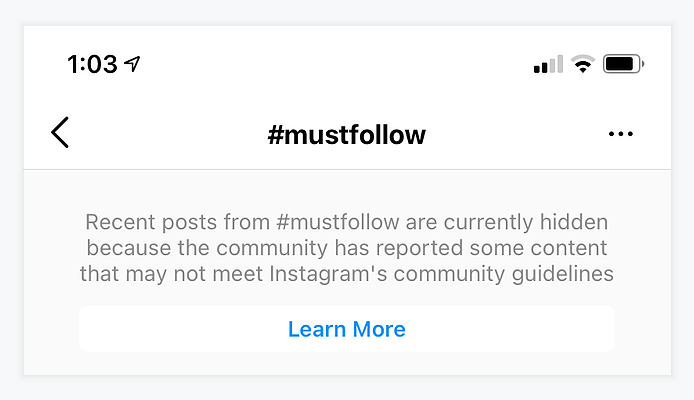Click the "community guidelines" phrase
The width and height of the screenshot is (694, 400).
pos(504,273)
